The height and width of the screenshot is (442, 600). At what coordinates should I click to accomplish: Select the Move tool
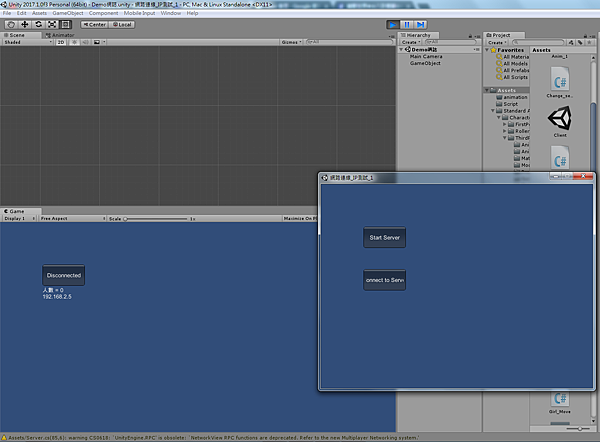[x=25, y=24]
